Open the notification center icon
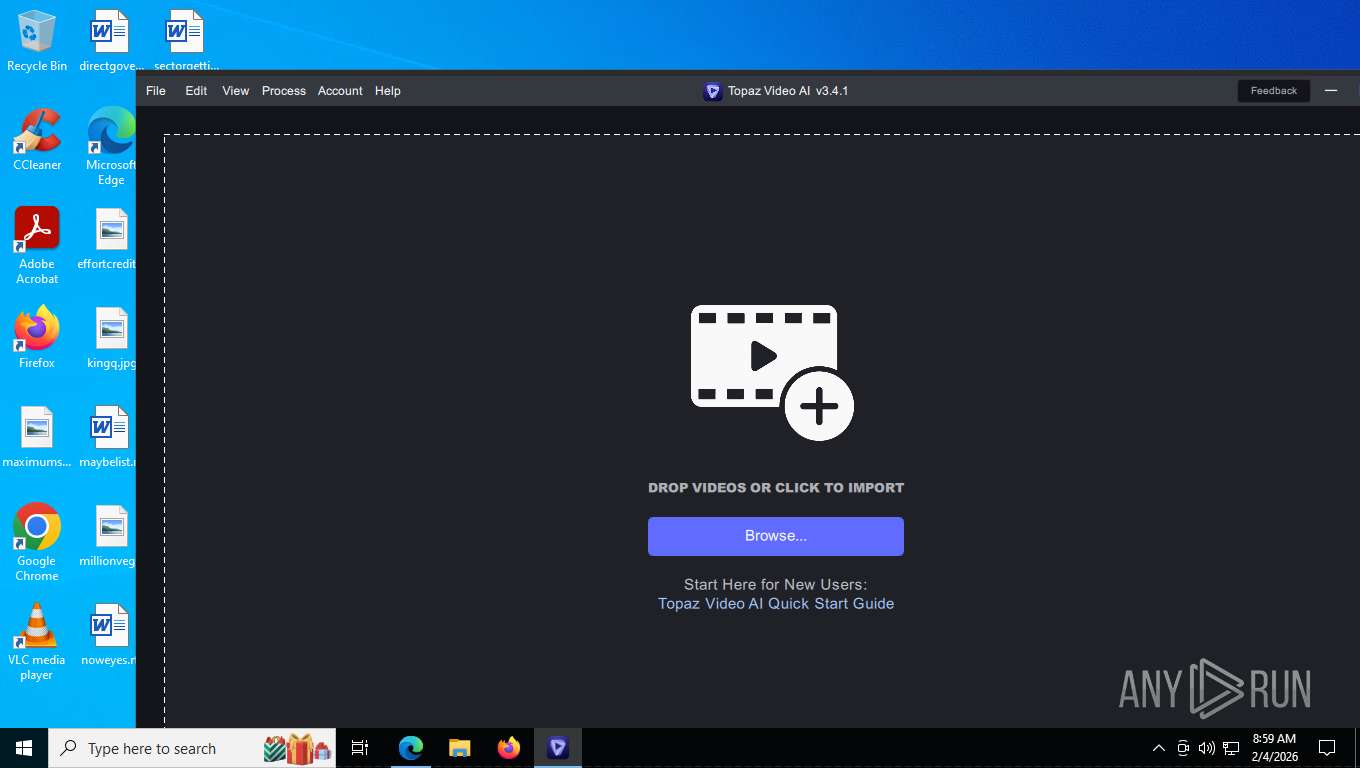The image size is (1360, 768). click(1327, 748)
